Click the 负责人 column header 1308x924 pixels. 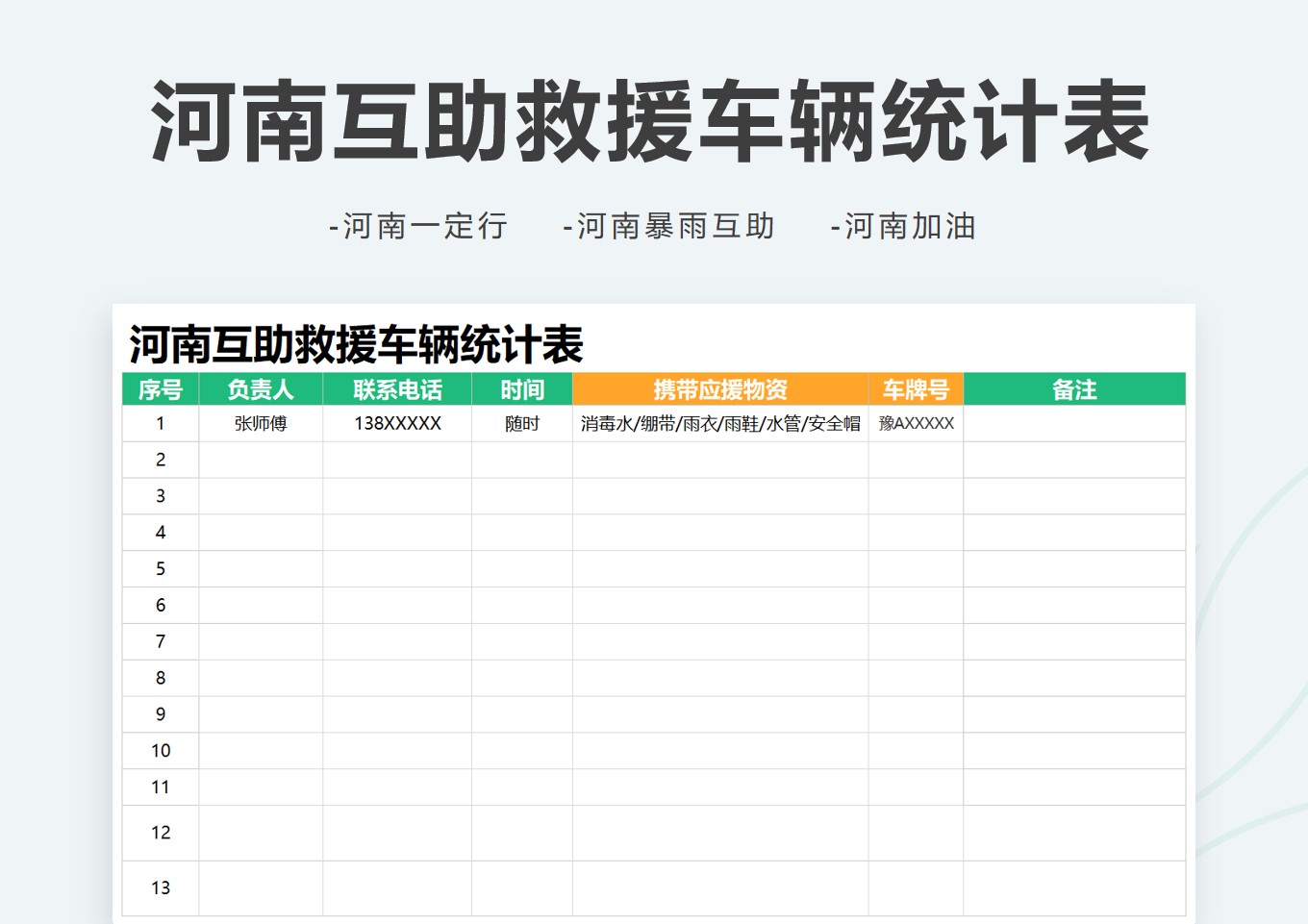(x=261, y=389)
